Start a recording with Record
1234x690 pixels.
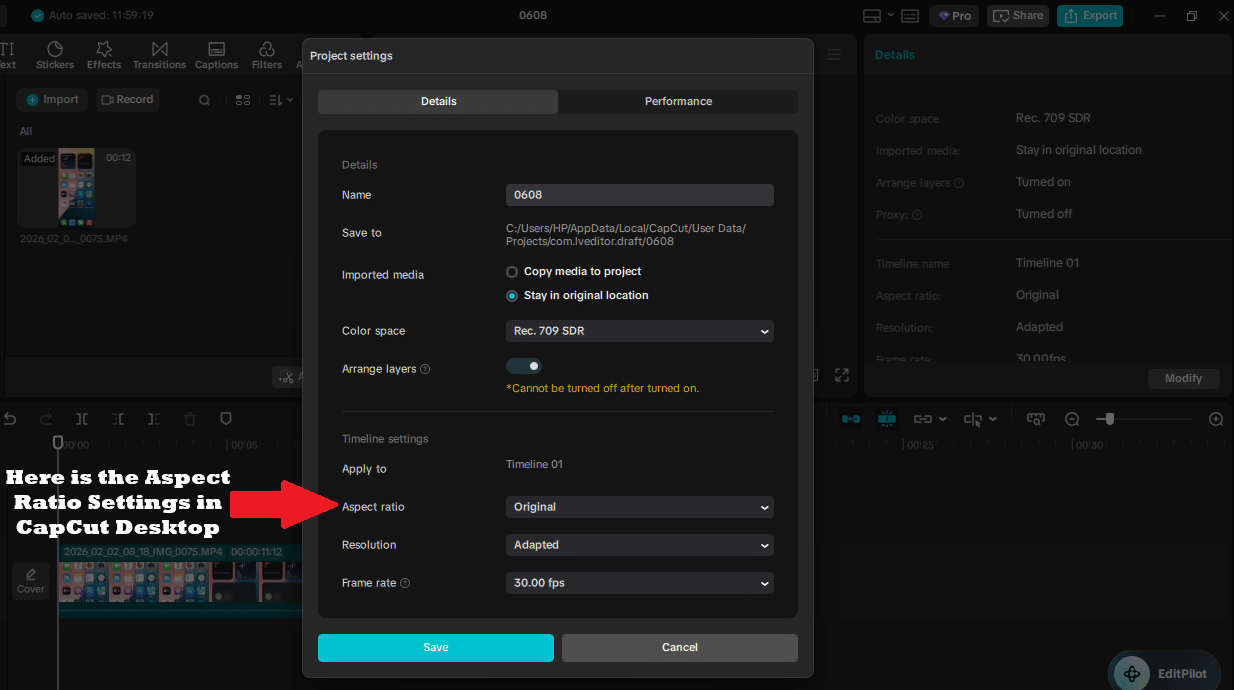click(x=127, y=100)
